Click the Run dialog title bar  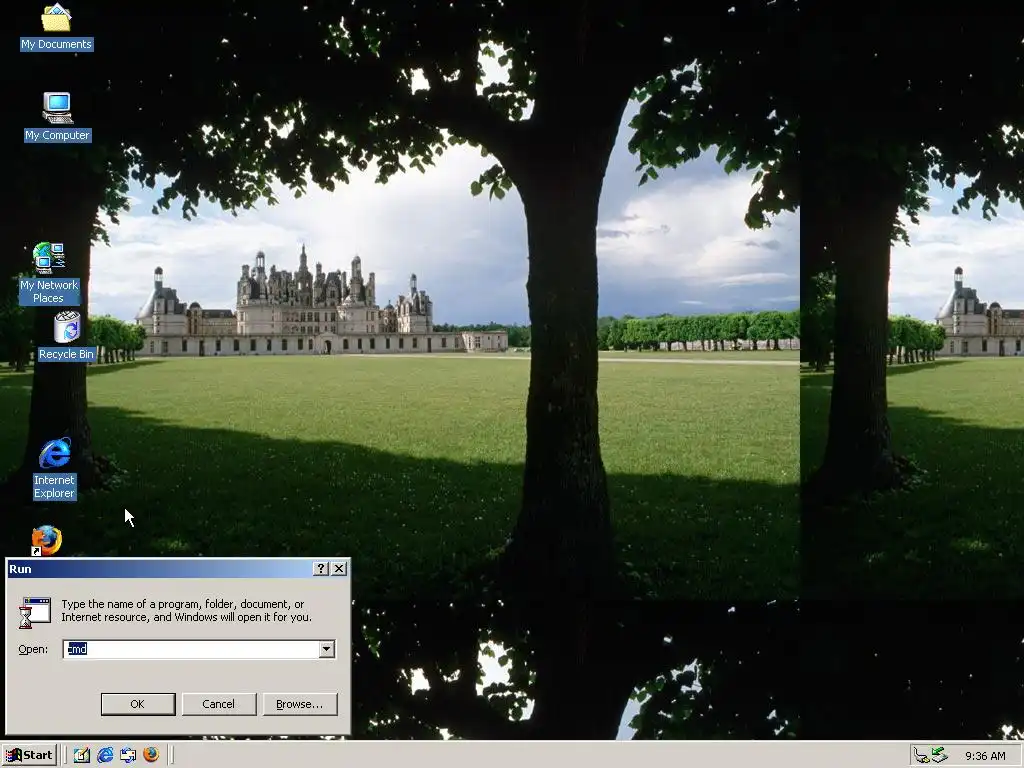(178, 569)
